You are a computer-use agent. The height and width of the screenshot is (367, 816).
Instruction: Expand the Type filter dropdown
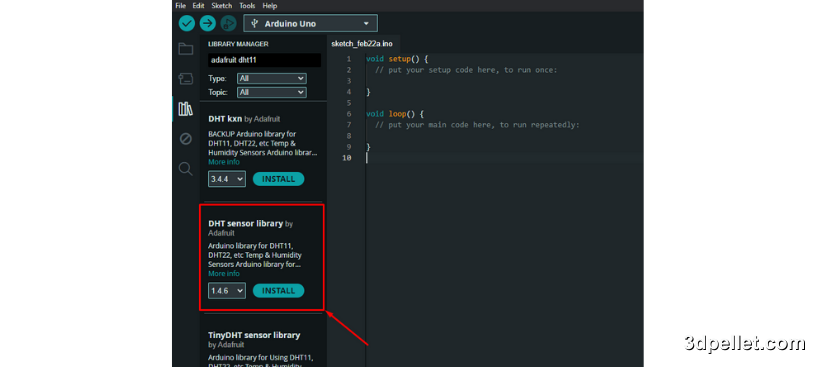click(x=272, y=79)
